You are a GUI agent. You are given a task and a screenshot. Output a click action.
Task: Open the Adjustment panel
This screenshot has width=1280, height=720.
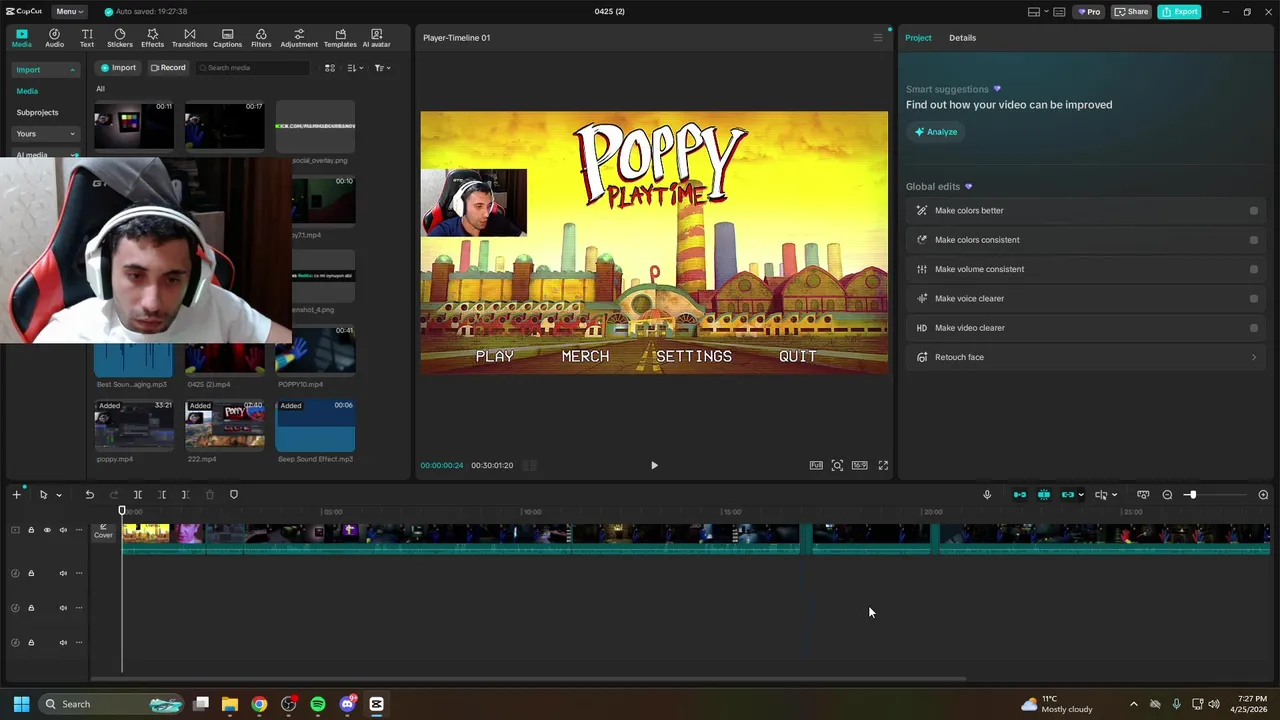(x=299, y=38)
